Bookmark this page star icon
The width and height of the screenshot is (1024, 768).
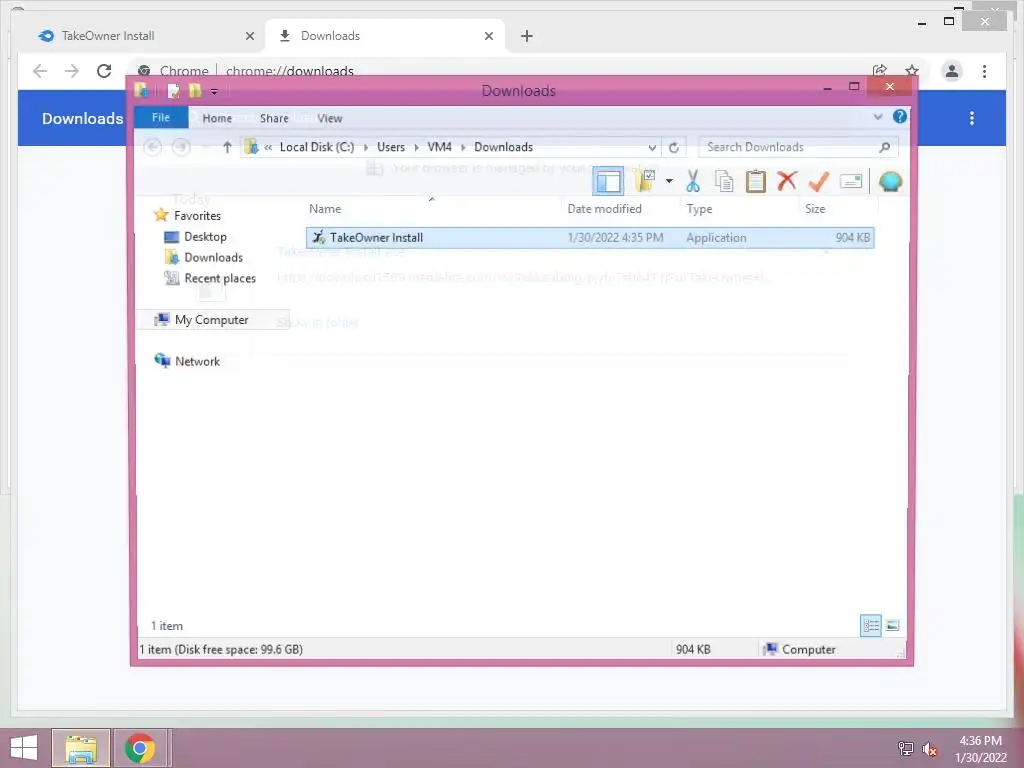pos(912,71)
